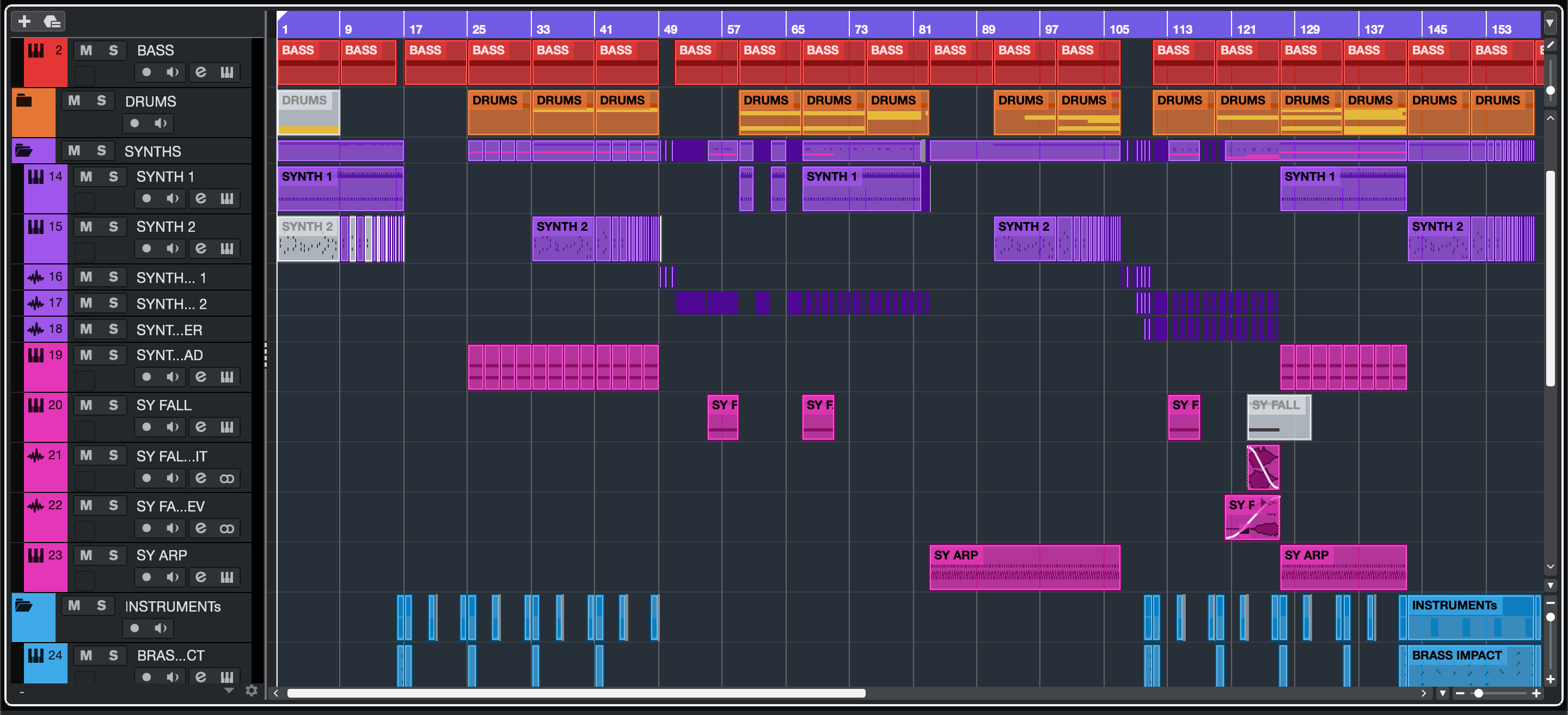Open Edit Channel Settings for SYNT...AD track
Image resolution: width=1568 pixels, height=715 pixels.
[x=201, y=377]
